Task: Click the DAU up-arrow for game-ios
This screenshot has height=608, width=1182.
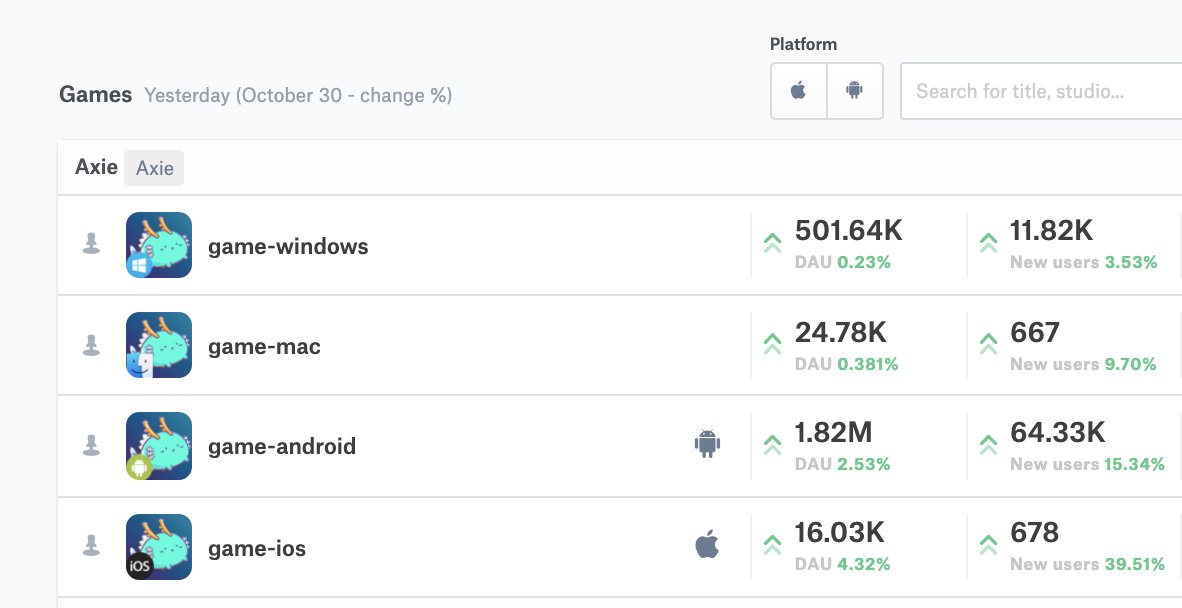Action: tap(772, 544)
